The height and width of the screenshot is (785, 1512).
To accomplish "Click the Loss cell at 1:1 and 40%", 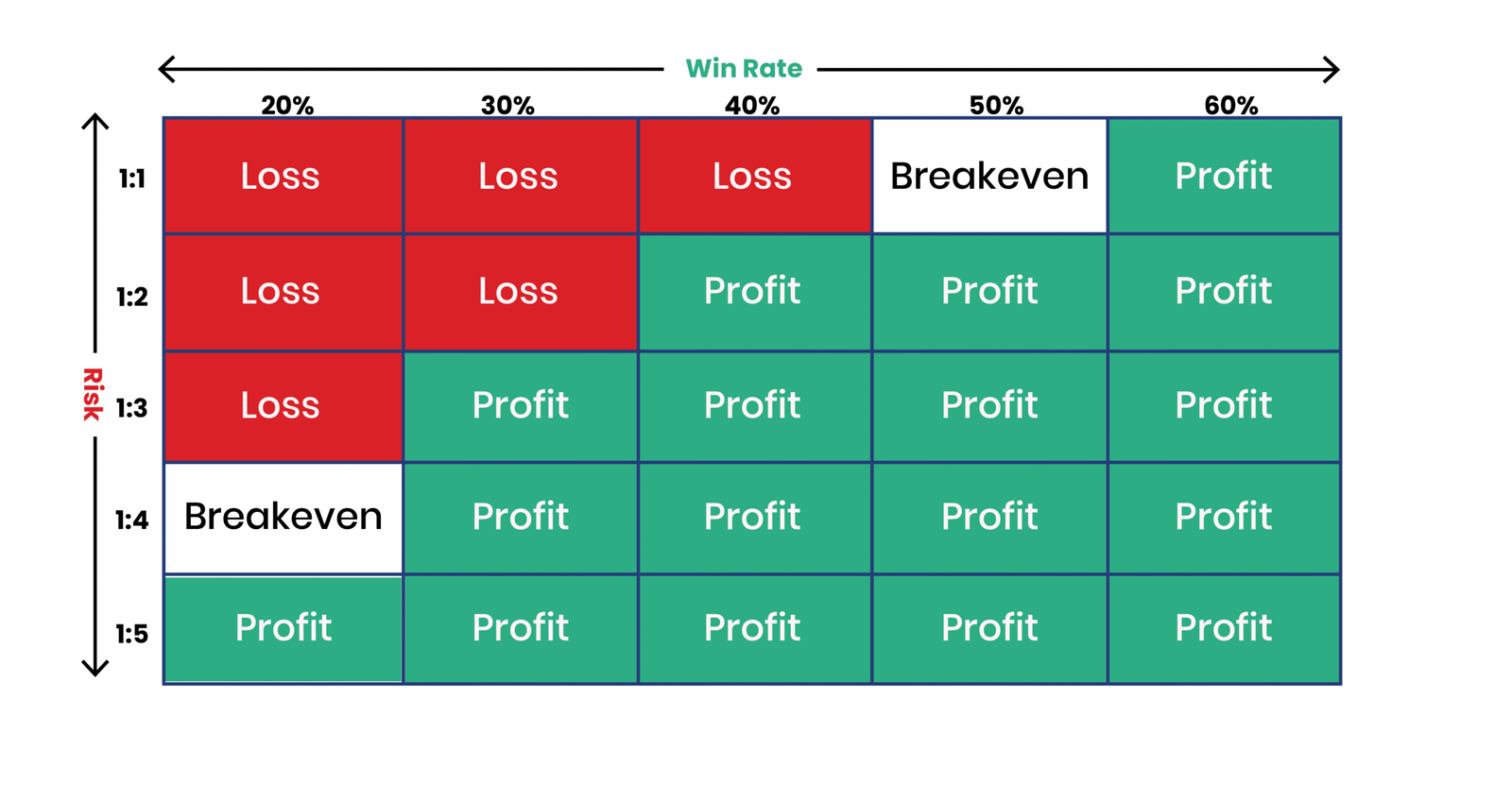I will (752, 176).
